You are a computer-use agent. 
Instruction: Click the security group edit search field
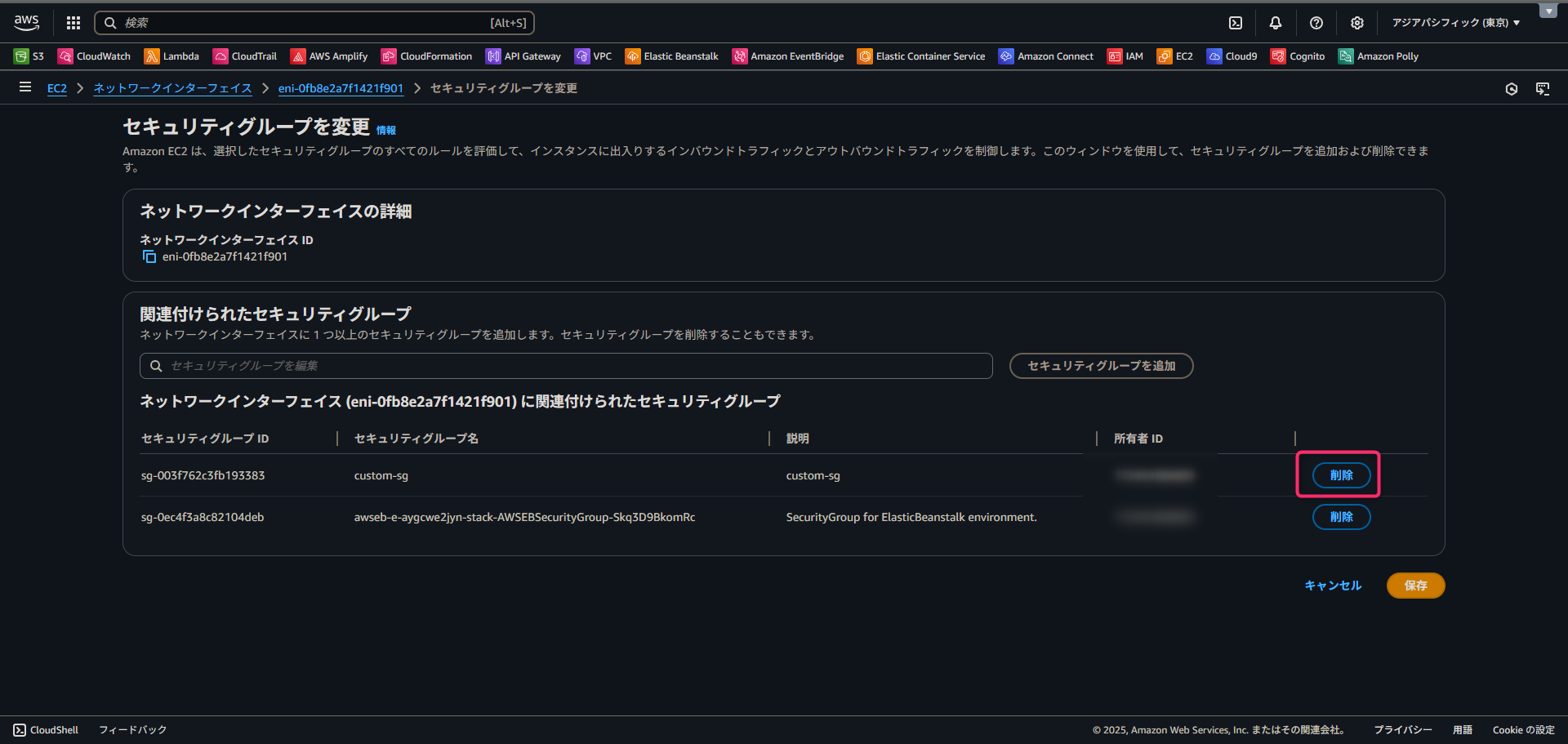point(566,366)
